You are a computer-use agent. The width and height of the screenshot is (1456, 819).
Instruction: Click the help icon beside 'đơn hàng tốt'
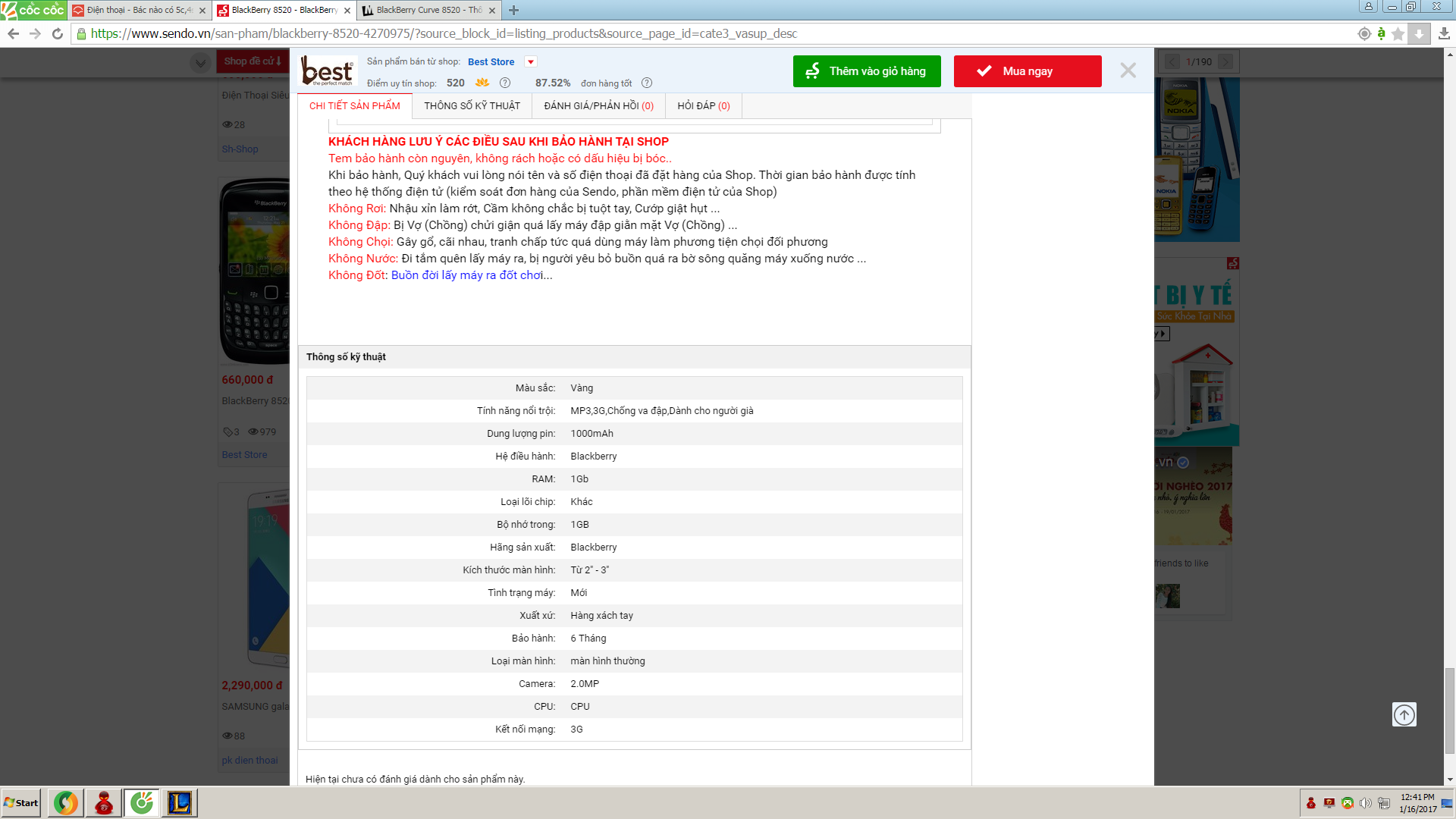click(647, 83)
